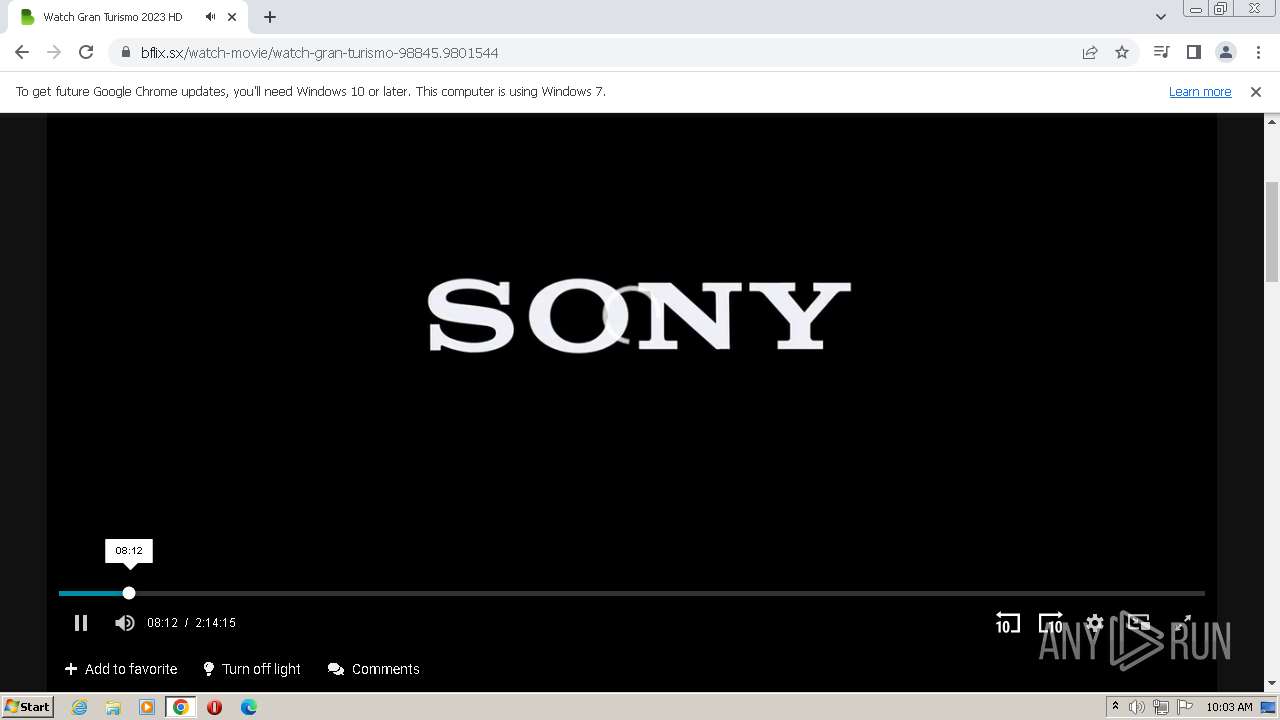
Task: Open the network tray icon
Action: click(x=1161, y=707)
